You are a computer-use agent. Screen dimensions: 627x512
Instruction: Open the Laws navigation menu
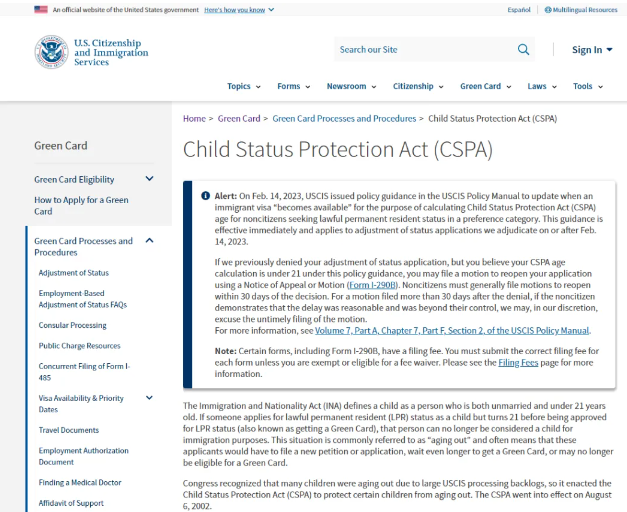click(541, 86)
